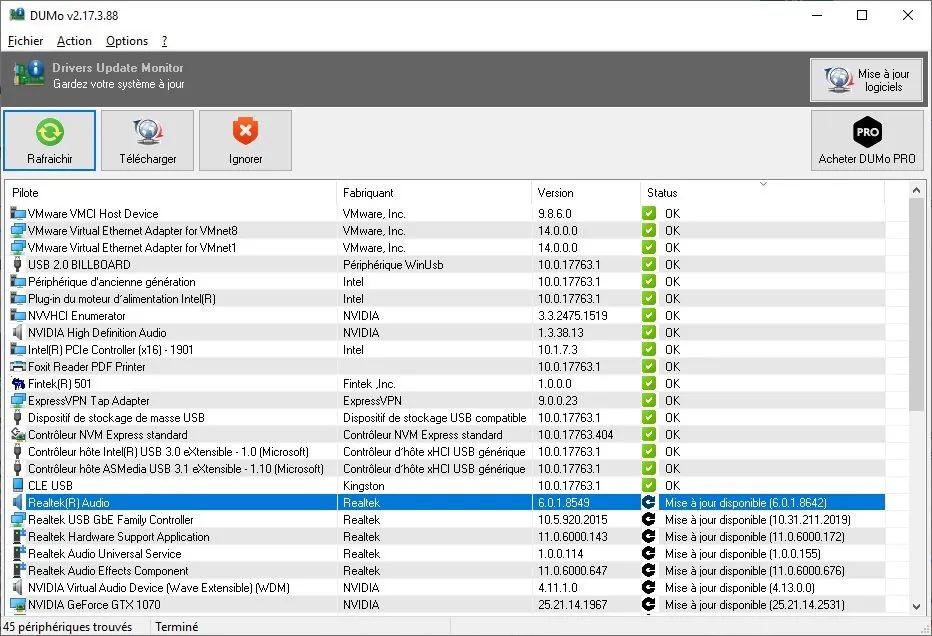Open the Fichier menu
This screenshot has height=636, width=932.
[26, 41]
